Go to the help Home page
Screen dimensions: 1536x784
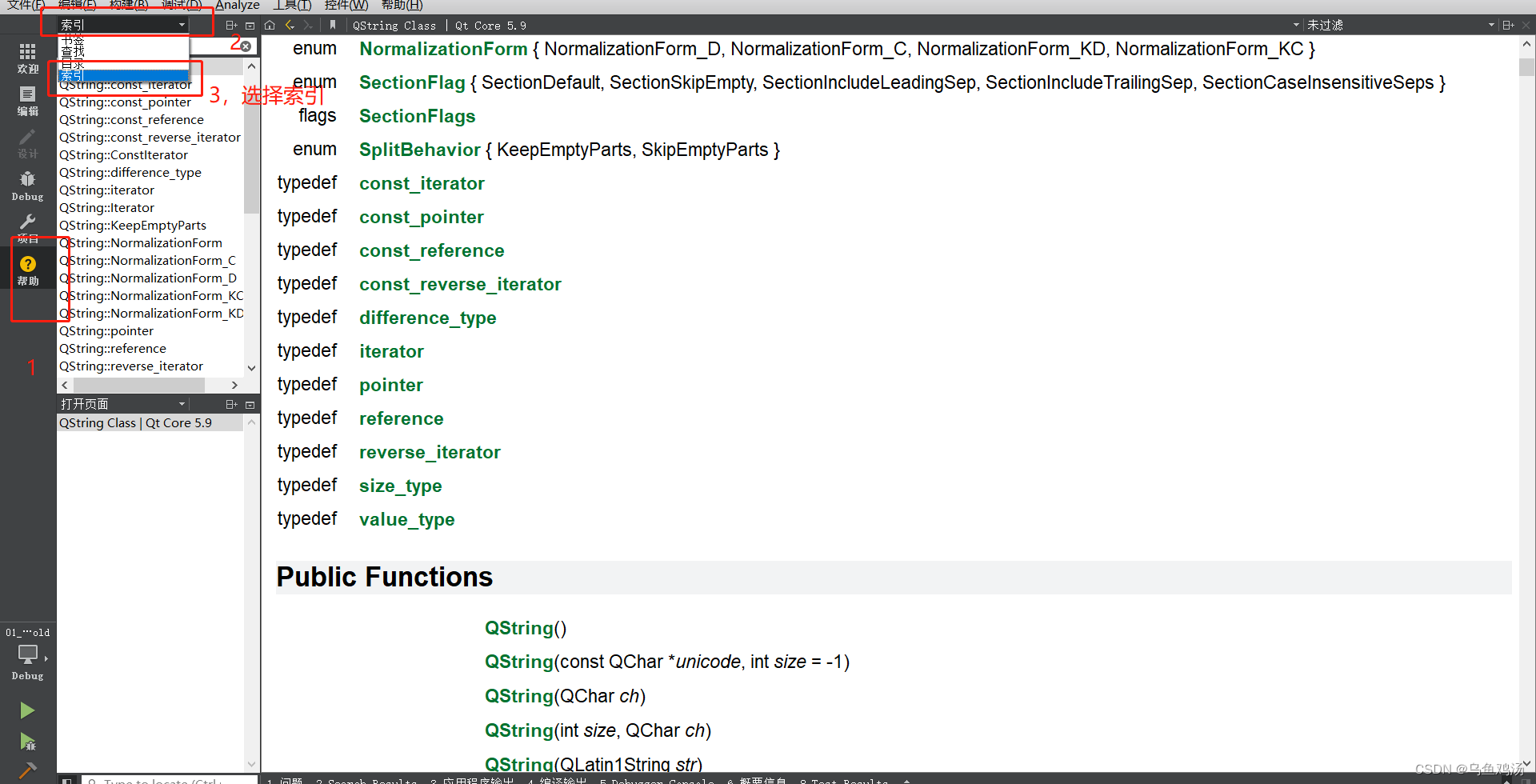click(x=270, y=26)
